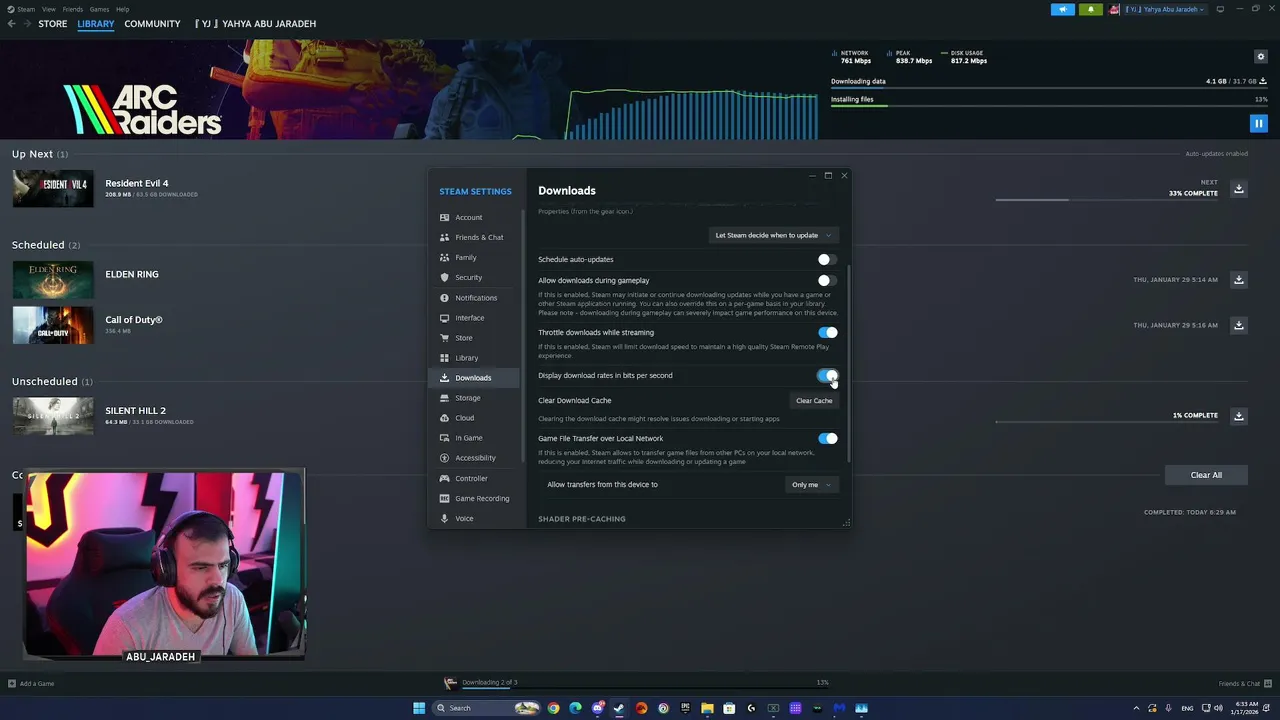This screenshot has width=1280, height=720.
Task: Click Add a Game link
Action: [31, 684]
